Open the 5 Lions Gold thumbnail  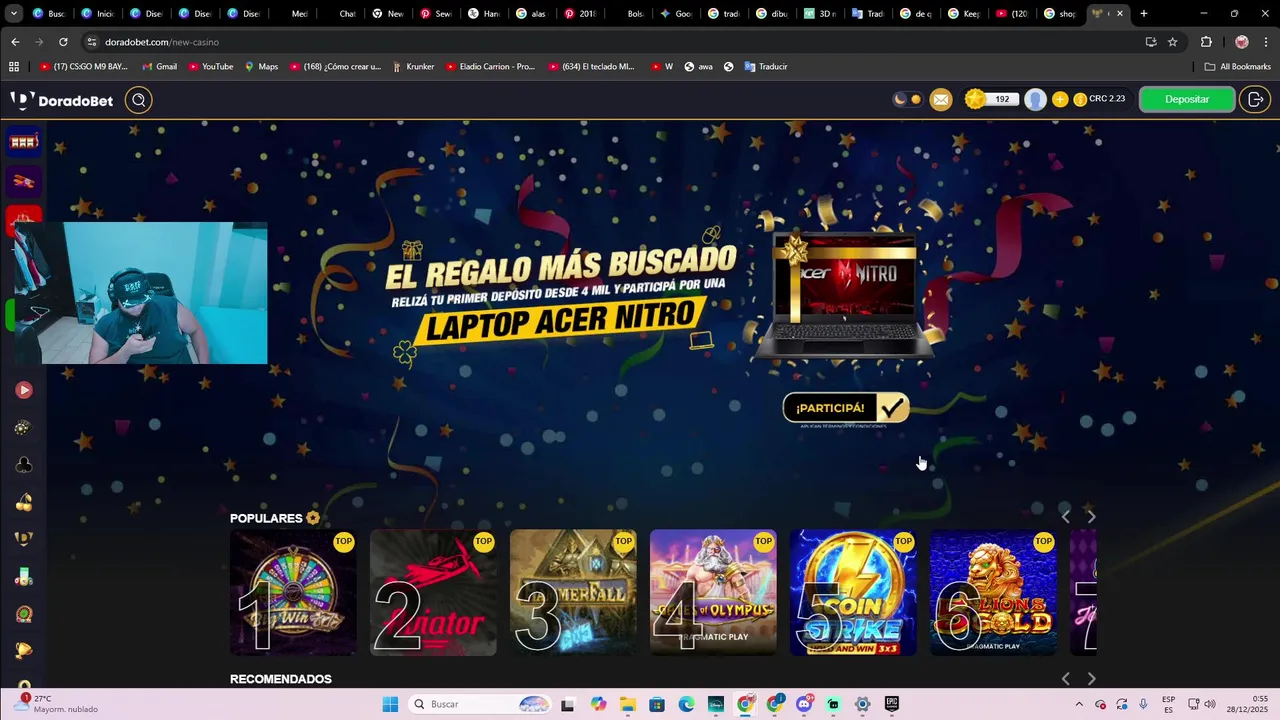click(993, 592)
